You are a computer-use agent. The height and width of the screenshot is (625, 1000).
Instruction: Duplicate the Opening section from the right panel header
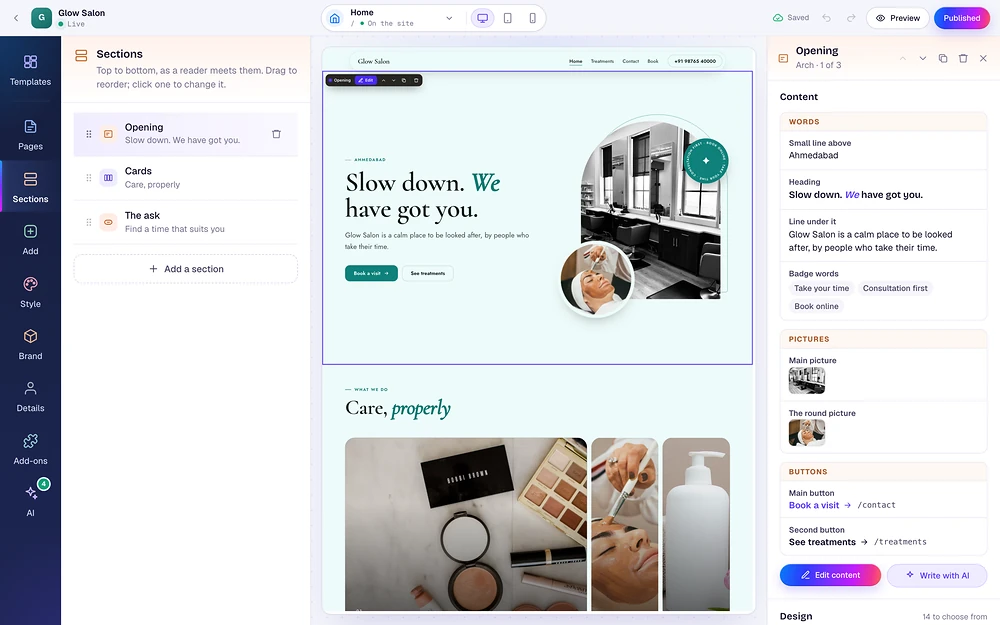pos(943,58)
